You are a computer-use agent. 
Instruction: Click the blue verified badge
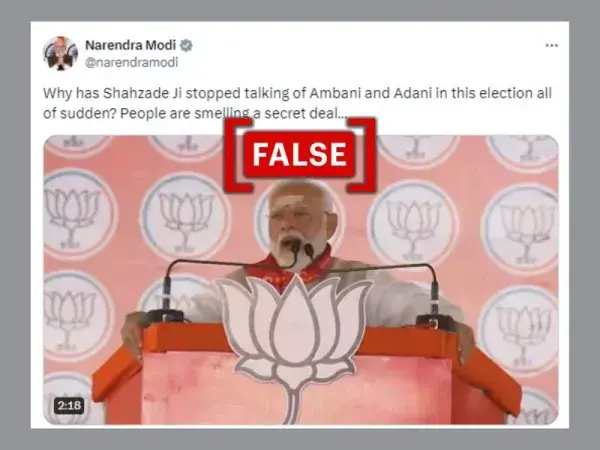coord(186,45)
